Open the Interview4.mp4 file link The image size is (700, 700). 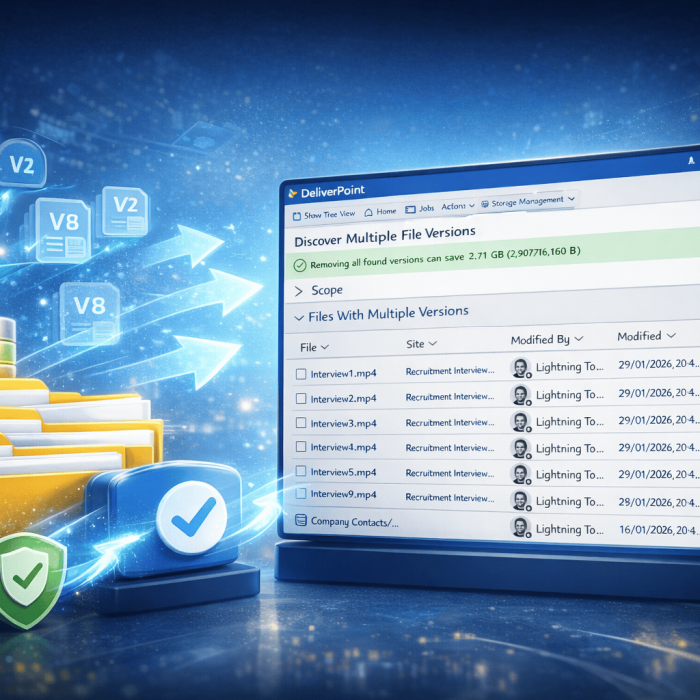[x=343, y=447]
